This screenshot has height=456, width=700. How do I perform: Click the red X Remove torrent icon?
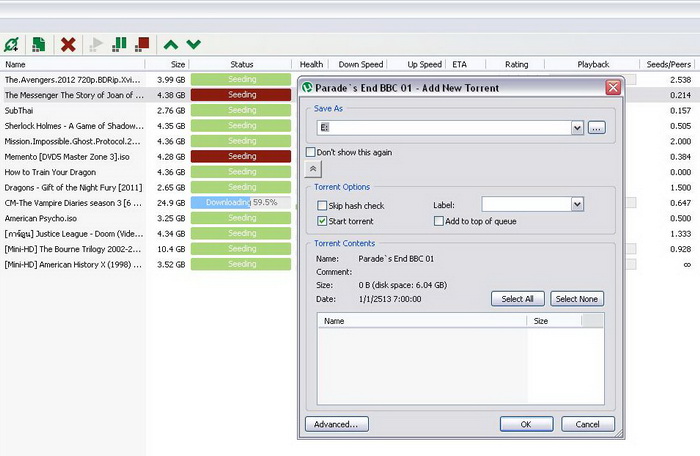coord(68,45)
